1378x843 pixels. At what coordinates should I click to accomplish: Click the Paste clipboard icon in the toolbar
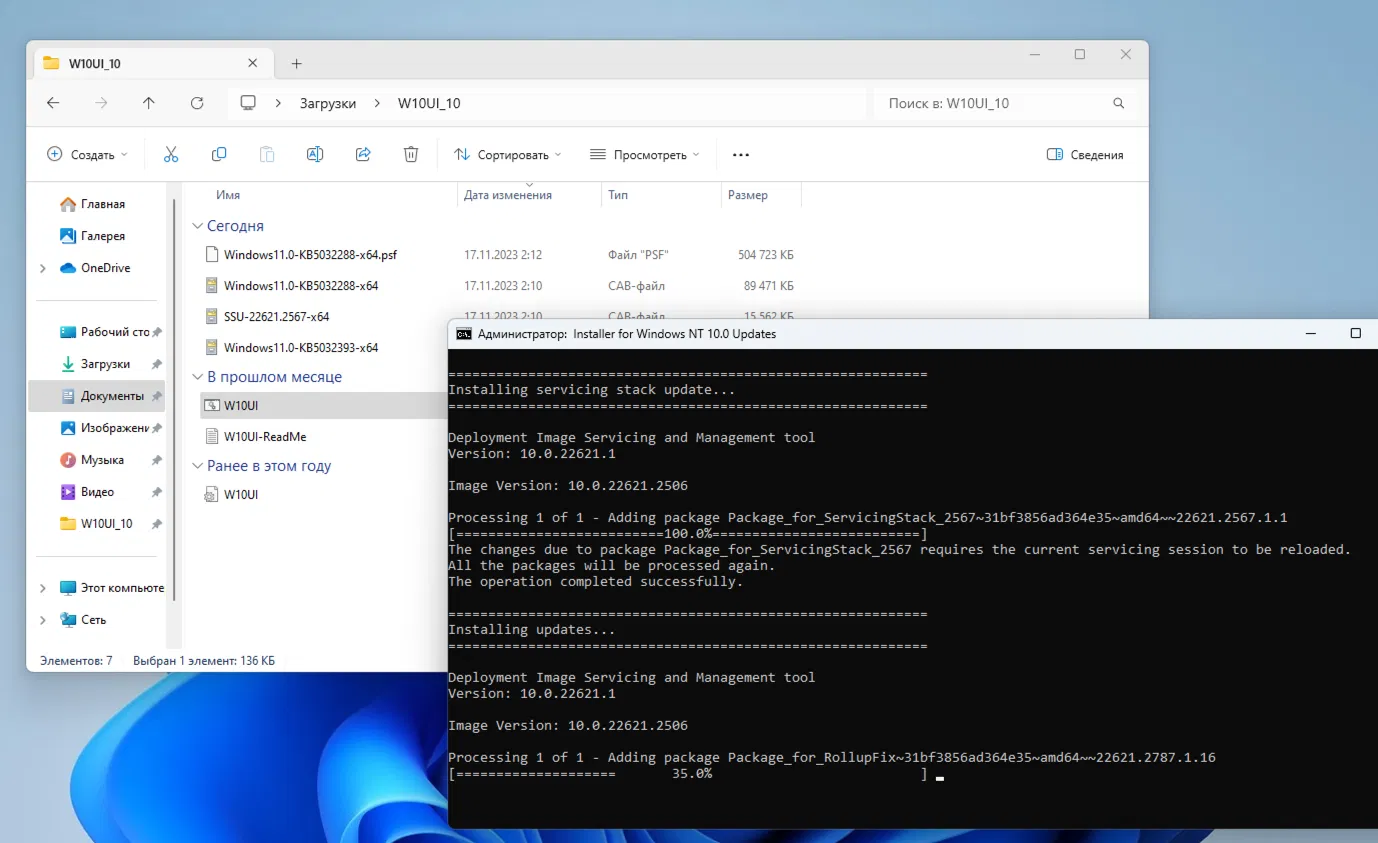point(267,154)
